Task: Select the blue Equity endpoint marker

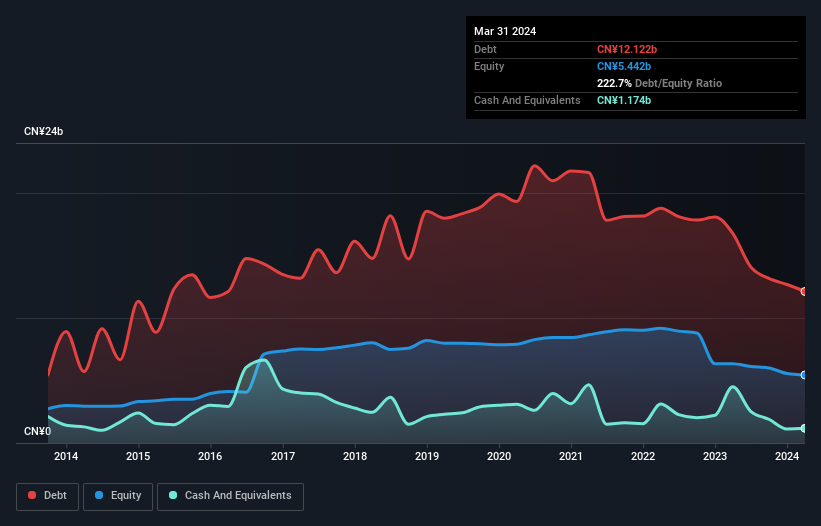Action: pos(804,375)
